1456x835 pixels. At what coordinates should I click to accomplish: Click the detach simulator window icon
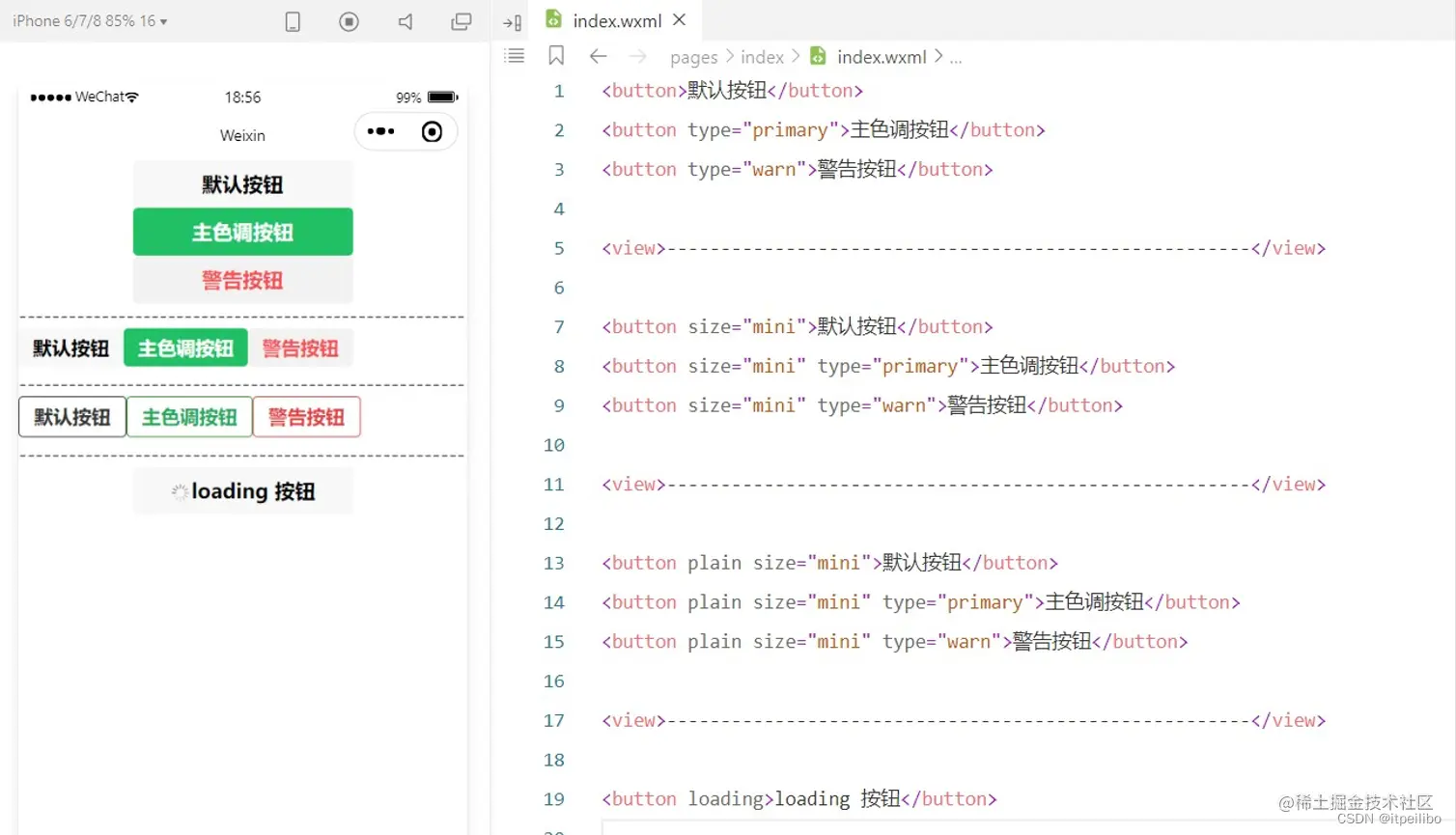pos(462,21)
